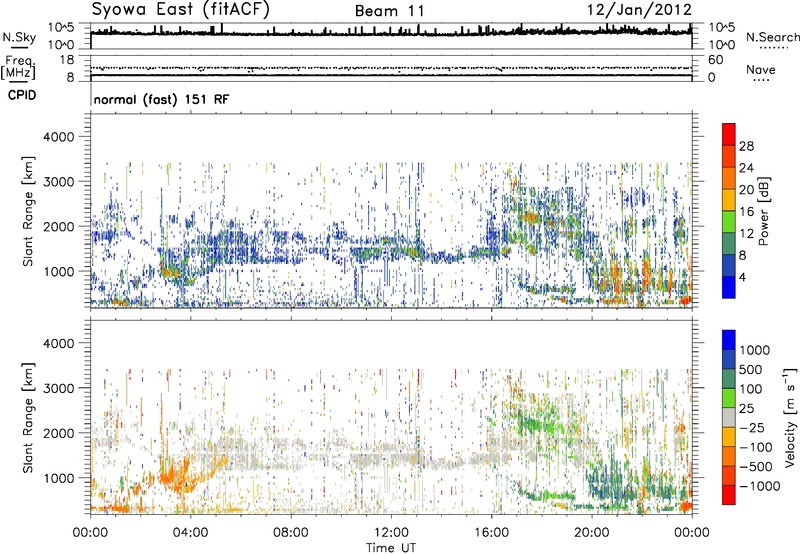The height and width of the screenshot is (554, 800).
Task: Select the 'CPID' row label
Action: click(x=22, y=95)
